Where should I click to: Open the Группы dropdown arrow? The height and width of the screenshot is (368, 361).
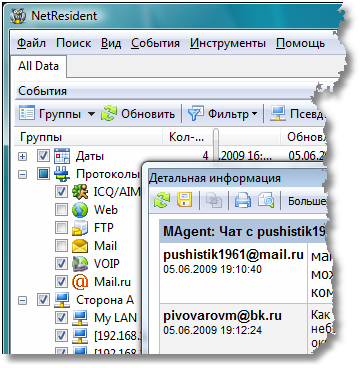[x=91, y=114]
